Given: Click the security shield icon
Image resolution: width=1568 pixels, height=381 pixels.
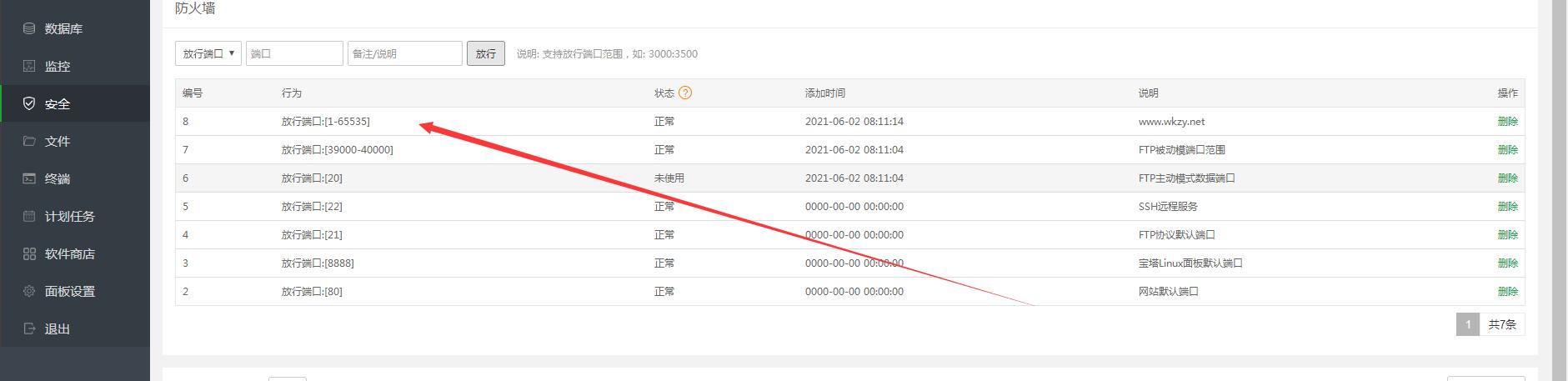Looking at the screenshot, I should pos(29,103).
